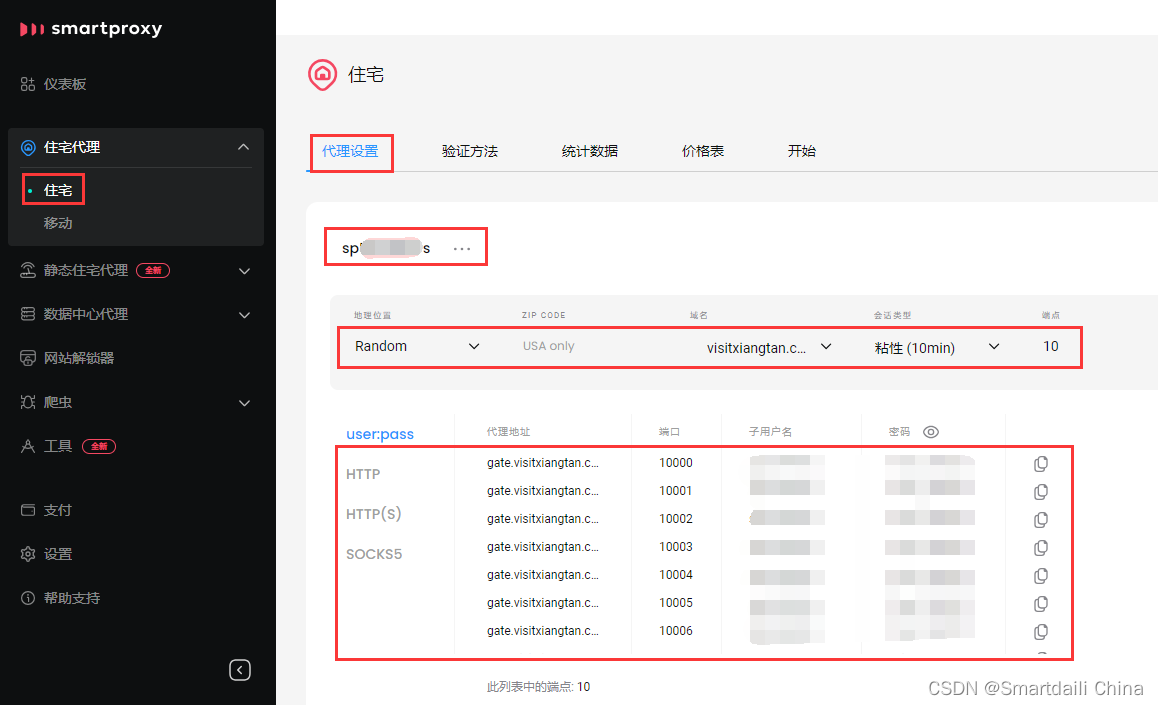Click the 代理地址 column header

508,432
